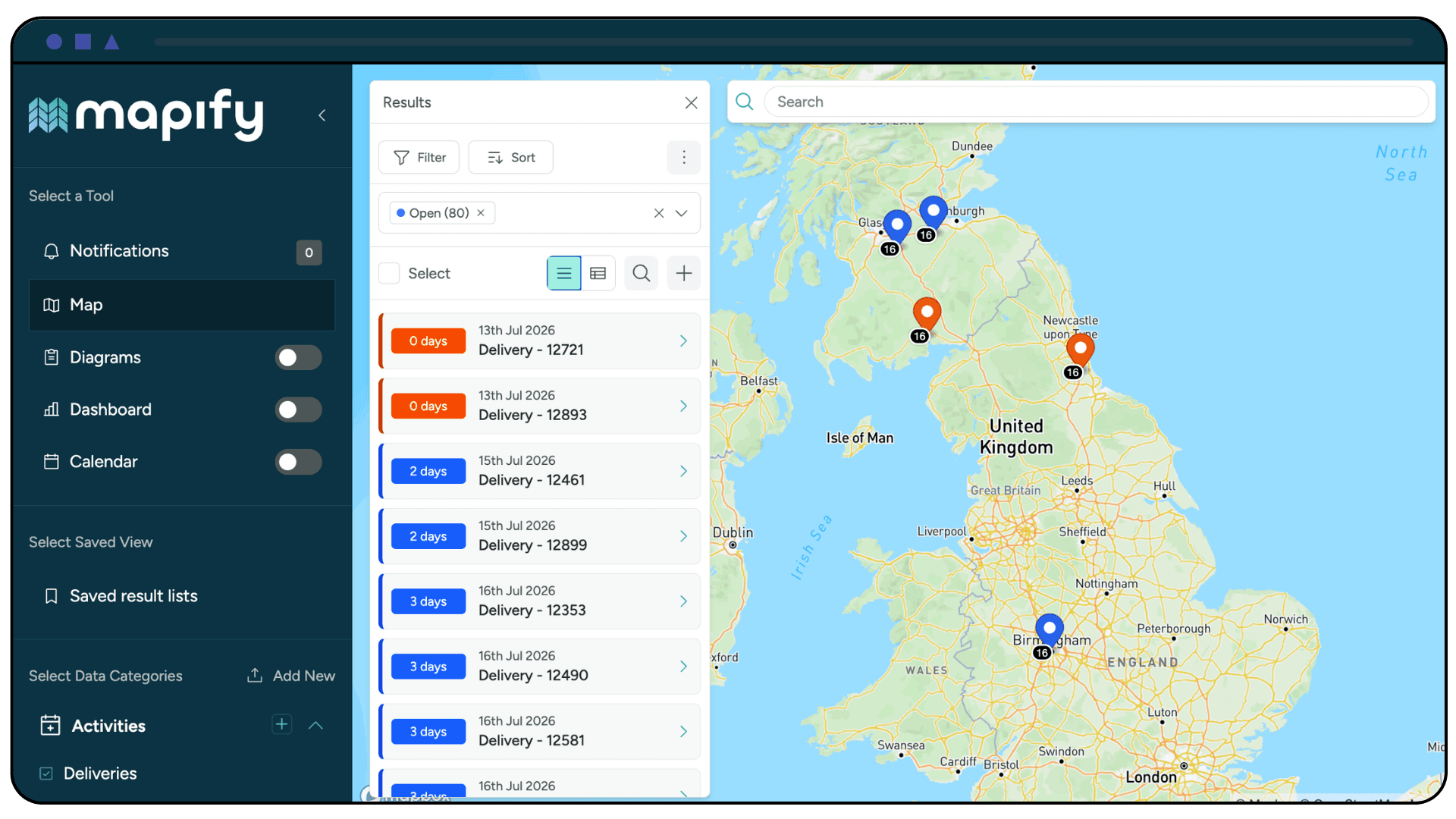Open Delivery - 12721 details chevron

point(683,341)
